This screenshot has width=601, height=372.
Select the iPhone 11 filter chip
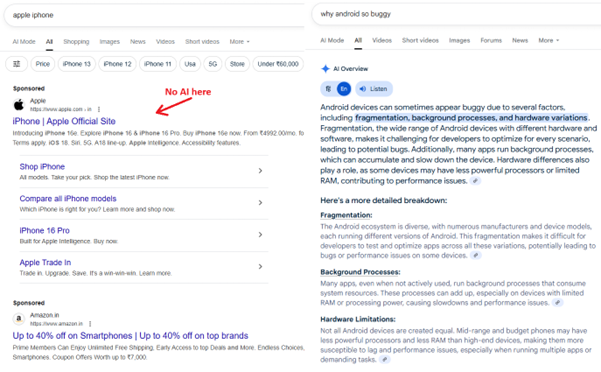point(158,64)
